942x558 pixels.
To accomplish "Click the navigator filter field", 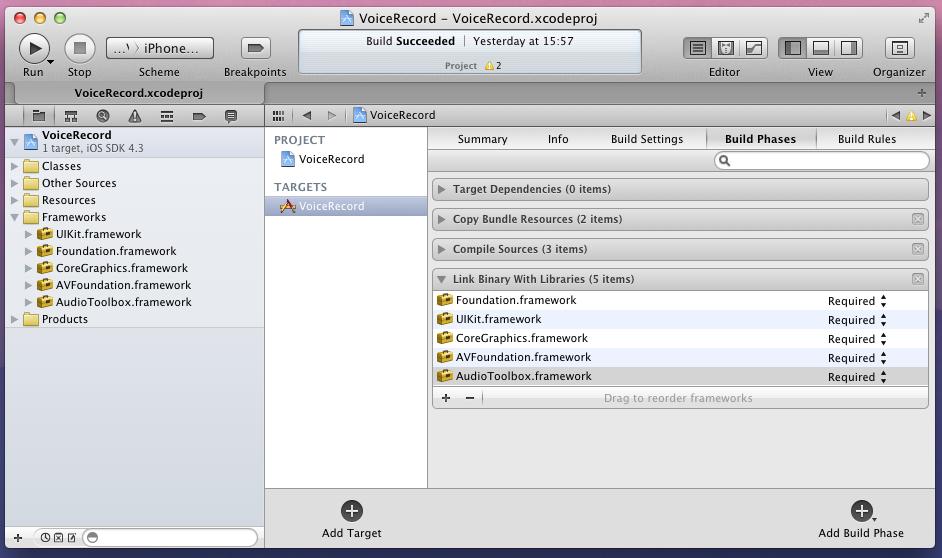I will [x=170, y=538].
